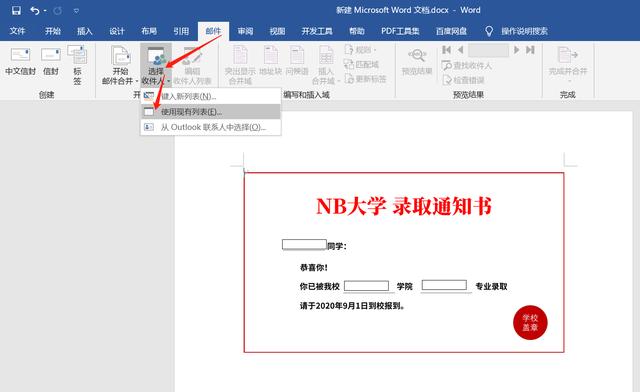The height and width of the screenshot is (392, 640).
Task: Click the 选择收件人 dropdown button
Action: click(x=156, y=65)
